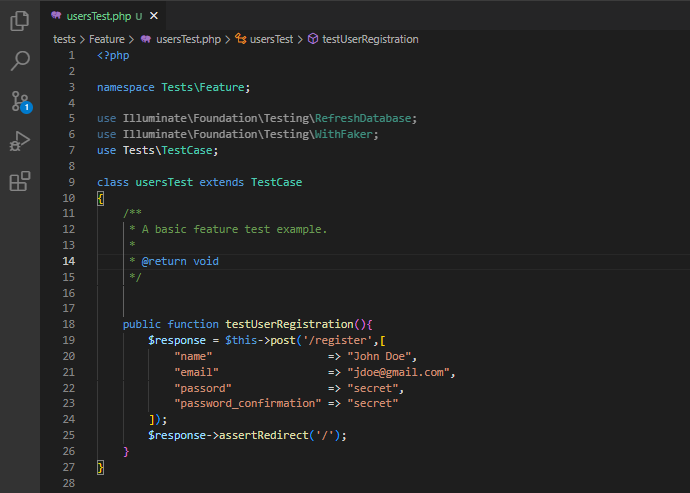Image resolution: width=690 pixels, height=493 pixels.
Task: Click 'extends' keyword on line 9
Action: coord(221,182)
